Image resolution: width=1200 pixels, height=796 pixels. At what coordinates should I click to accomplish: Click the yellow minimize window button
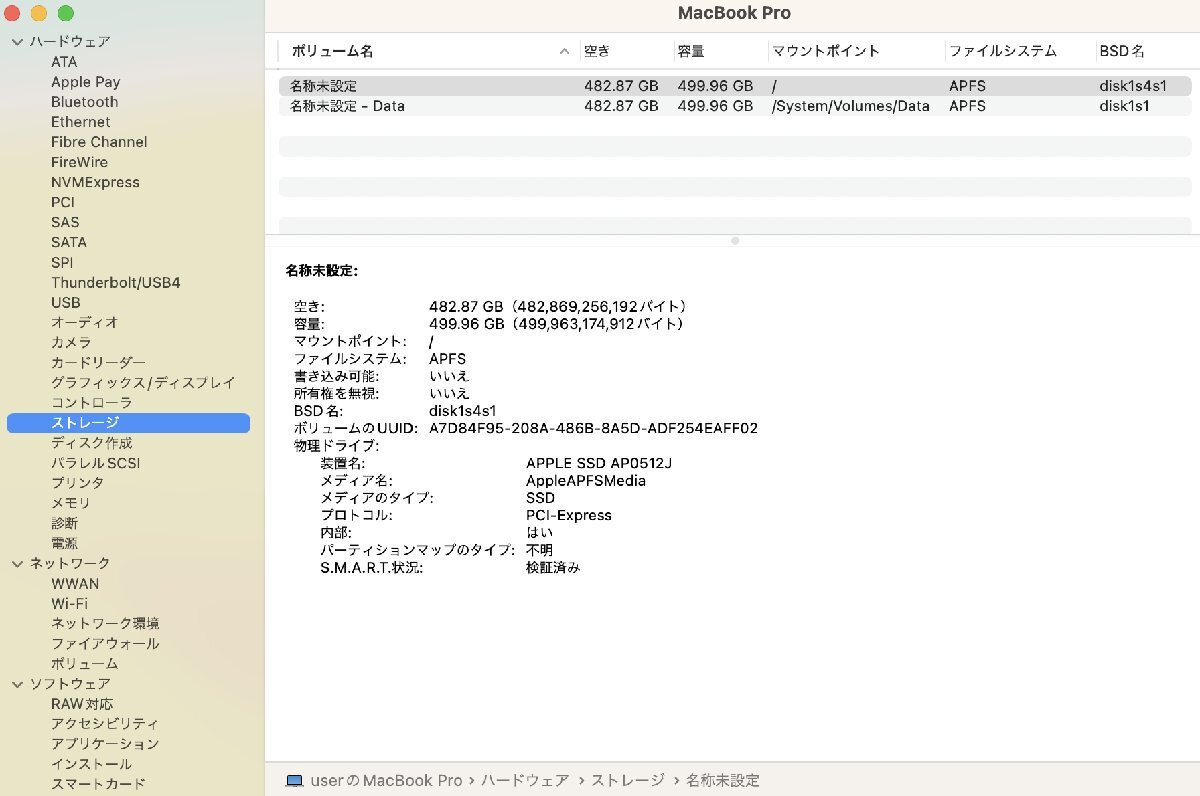click(x=39, y=13)
